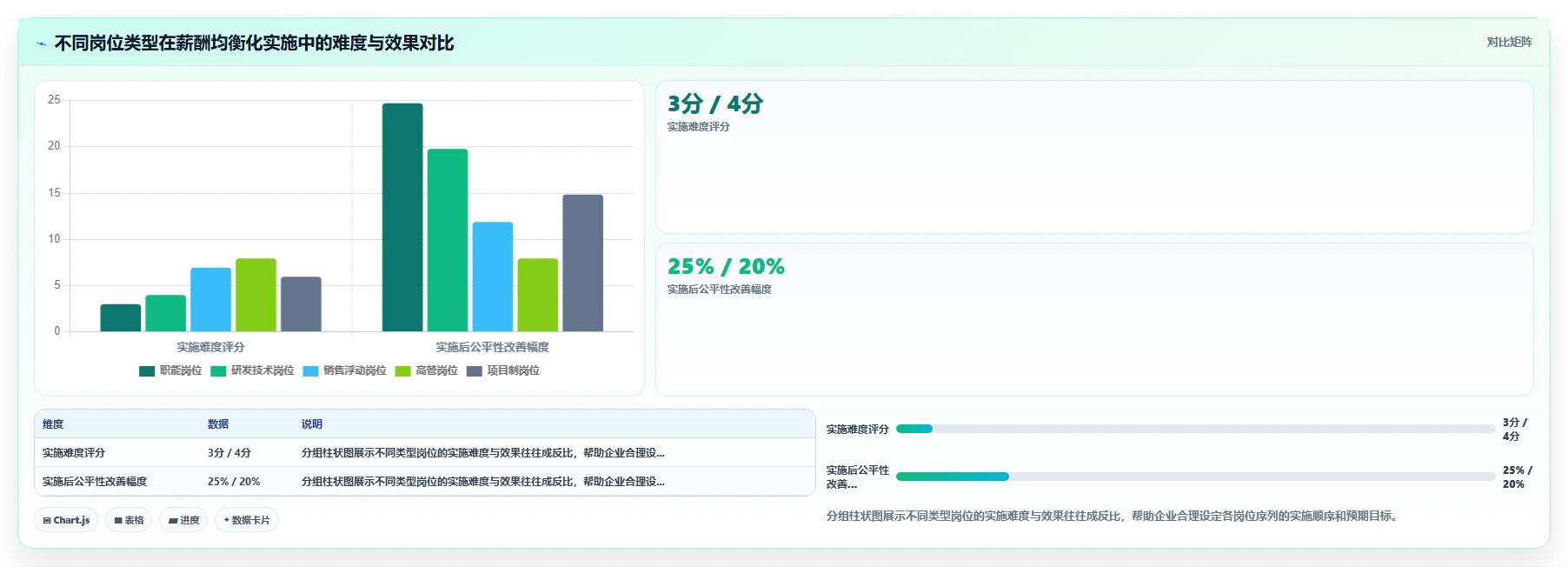Toggle 职能岗位 legend swatch
This screenshot has width=1568, height=567.
147,371
